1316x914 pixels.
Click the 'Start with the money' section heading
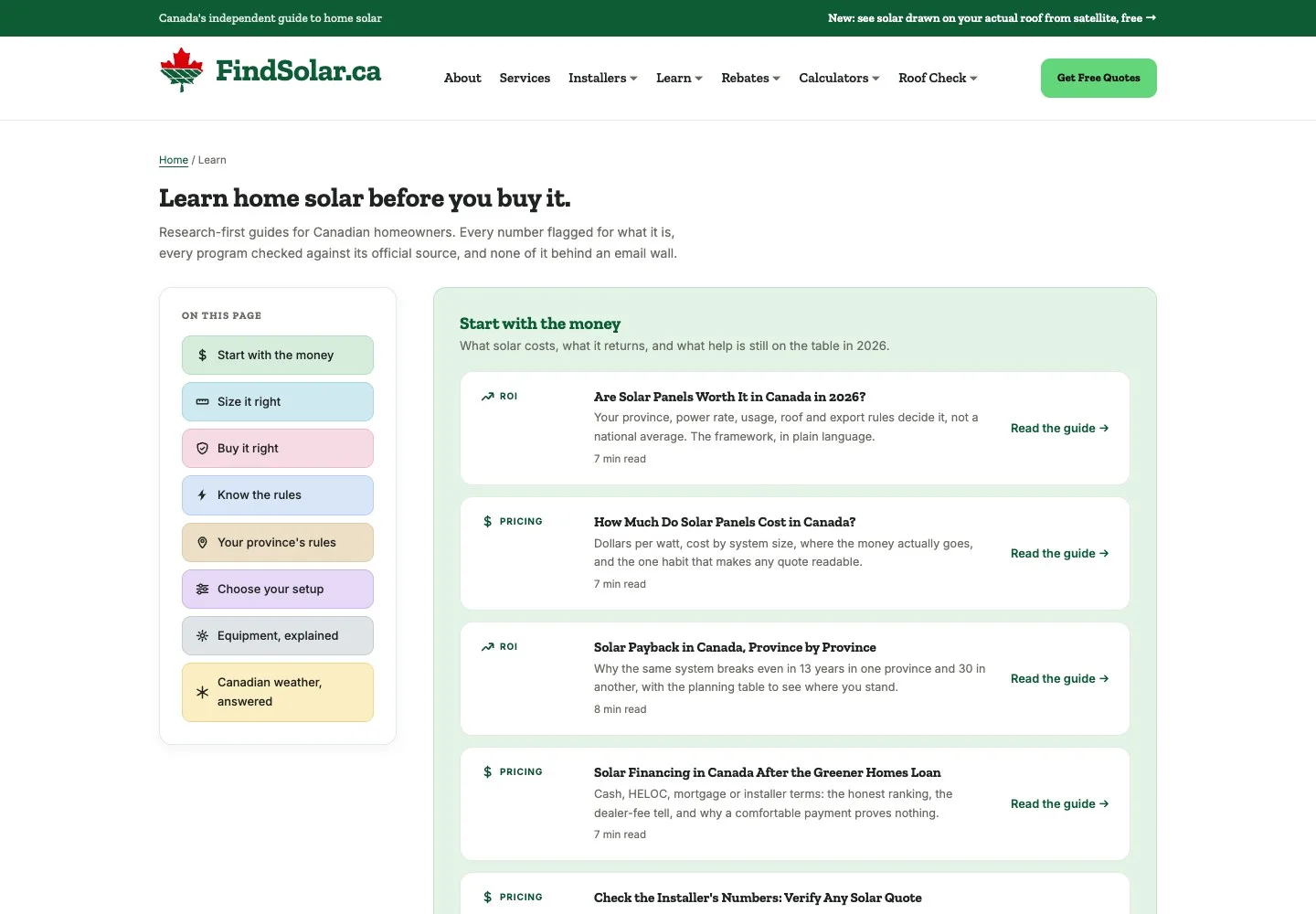540,324
